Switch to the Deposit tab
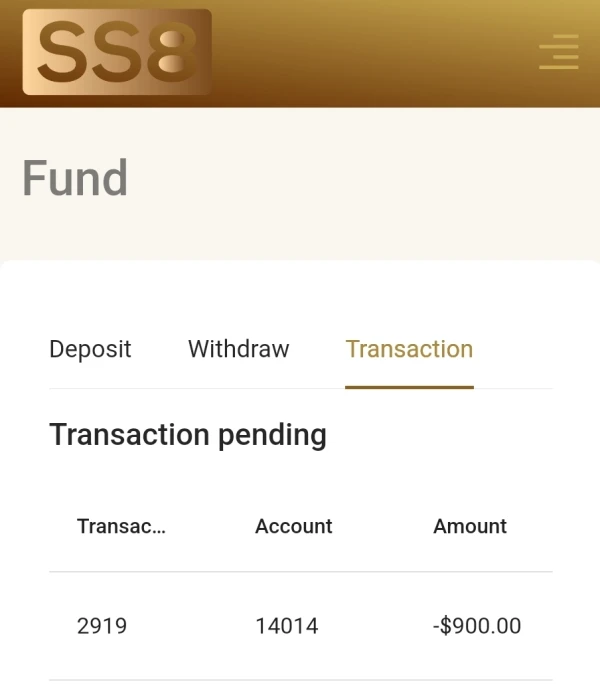 [x=90, y=349]
